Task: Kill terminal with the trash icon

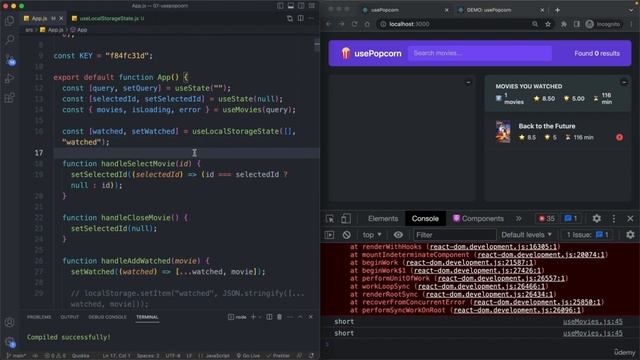Action: point(280,317)
